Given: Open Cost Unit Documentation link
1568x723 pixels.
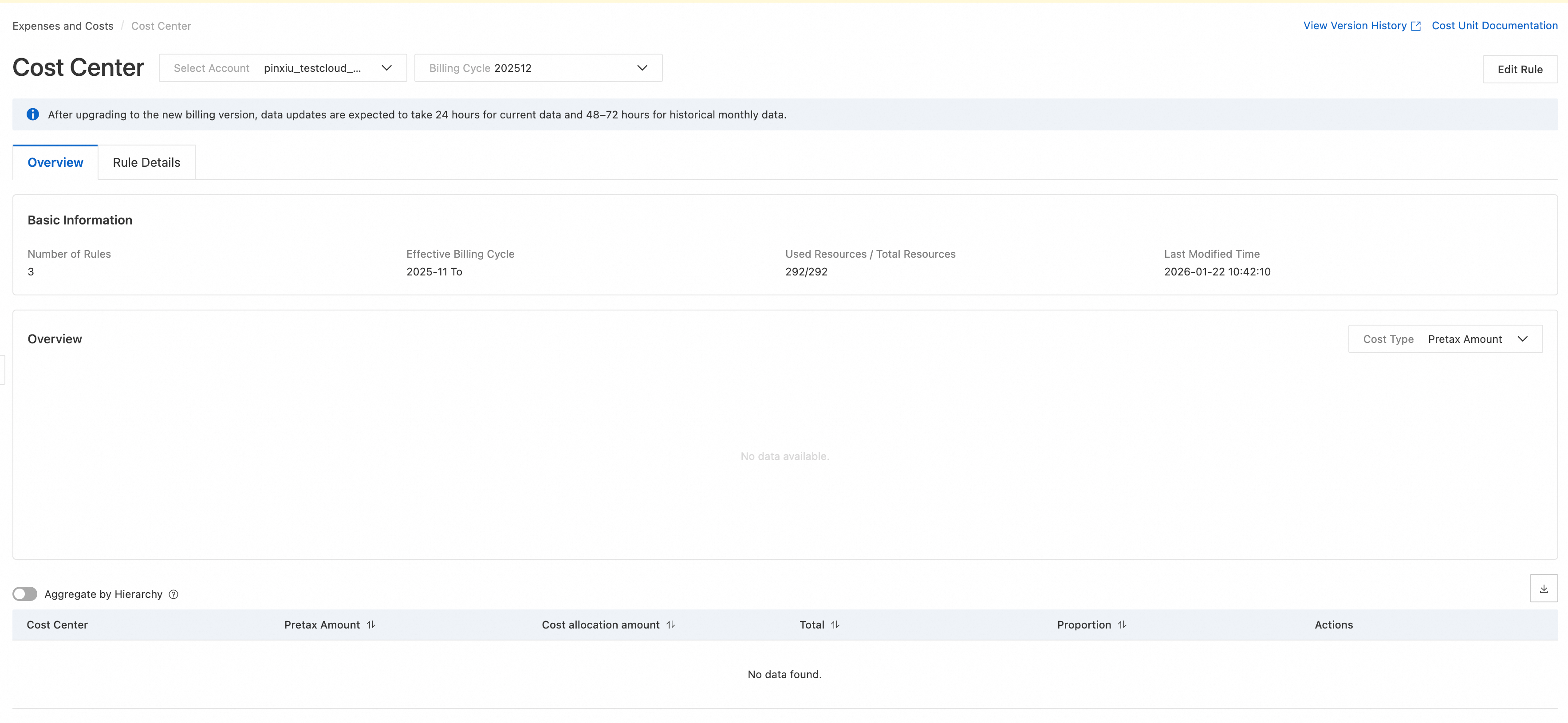Looking at the screenshot, I should pyautogui.click(x=1494, y=26).
